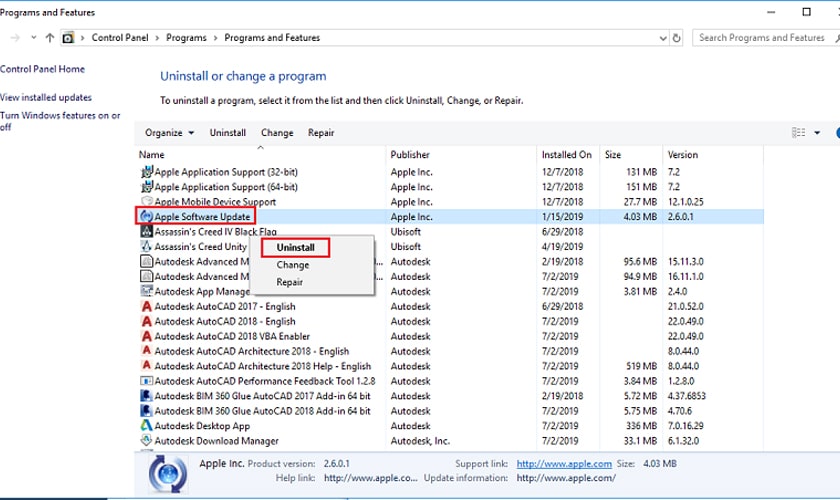Select the size cell '27.7 MB'
This screenshot has width=840, height=500.
pos(640,202)
